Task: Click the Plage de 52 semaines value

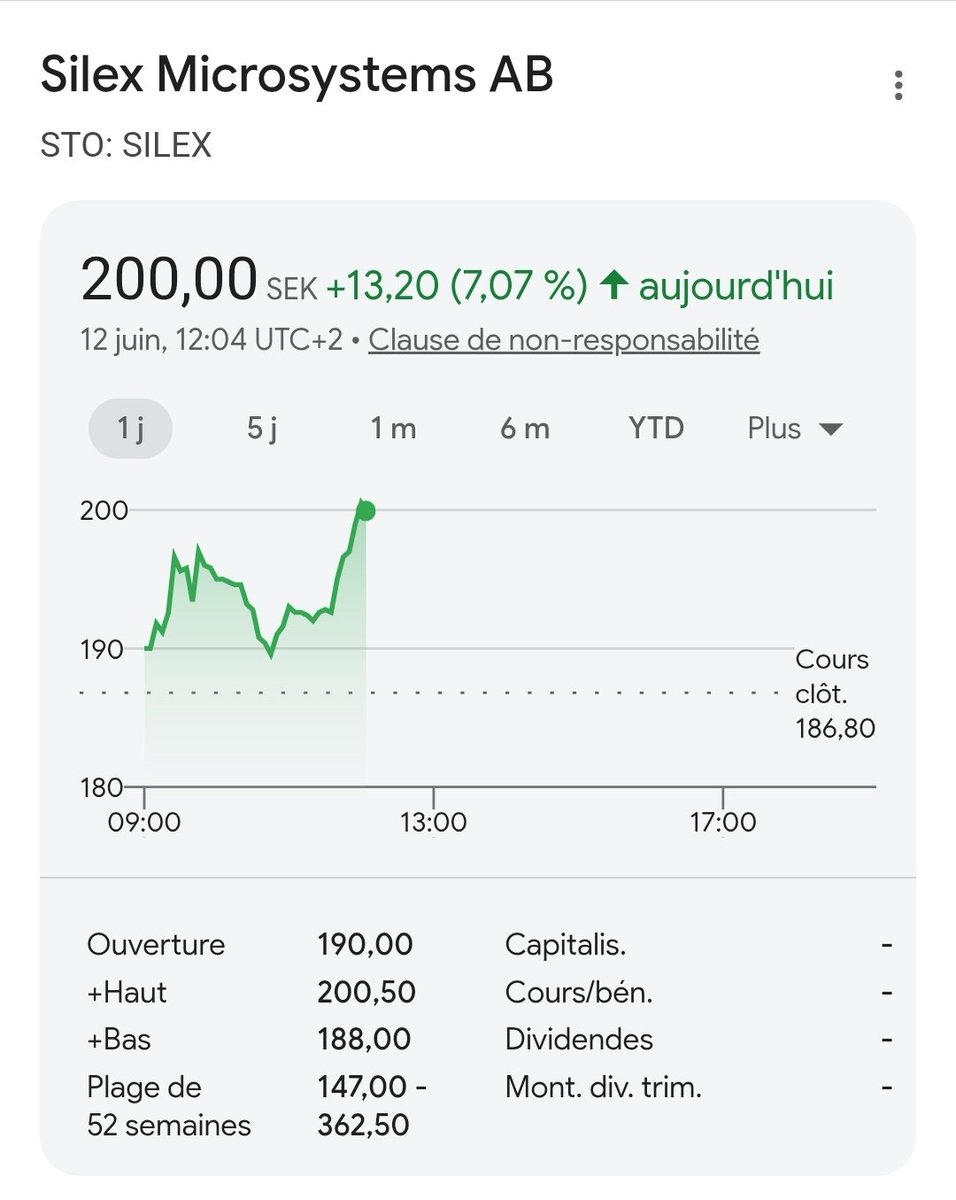Action: 372,1106
